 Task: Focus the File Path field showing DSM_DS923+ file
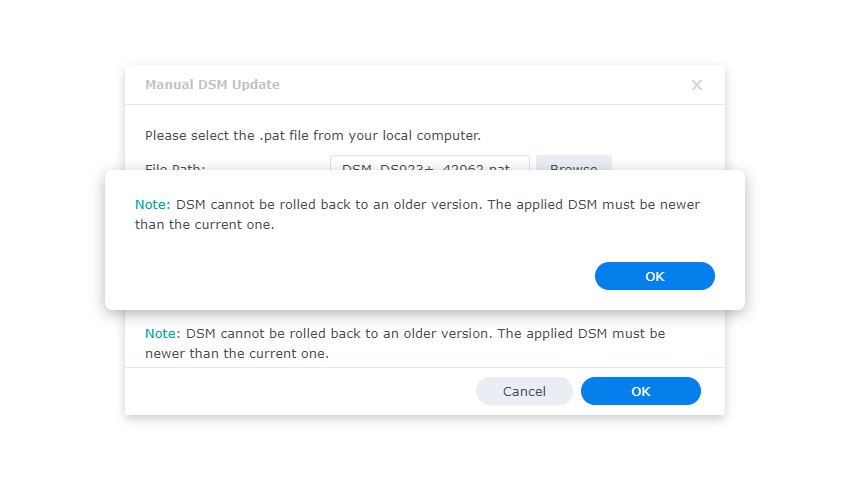click(430, 163)
